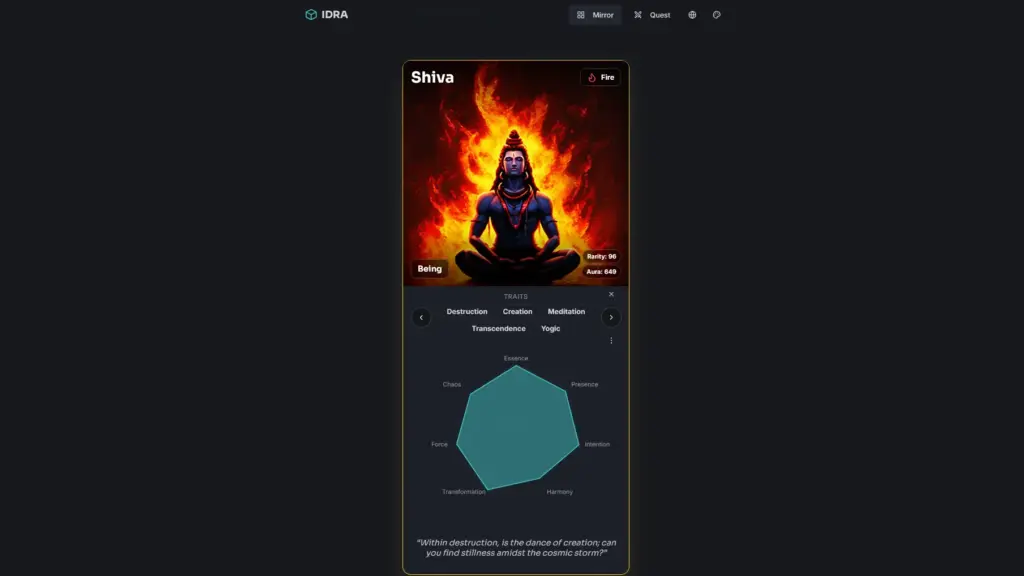Close the Traits panel with X
This screenshot has height=576, width=1024.
(x=611, y=295)
